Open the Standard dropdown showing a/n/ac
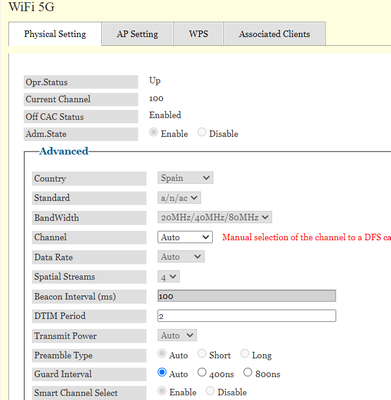Viewport: 391px width, 400px height. [179, 198]
